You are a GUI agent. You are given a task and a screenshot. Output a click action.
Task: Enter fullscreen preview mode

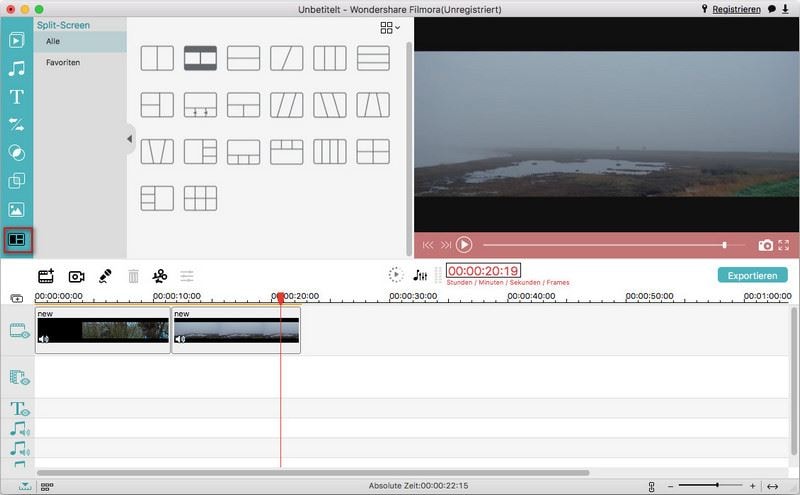coord(784,245)
